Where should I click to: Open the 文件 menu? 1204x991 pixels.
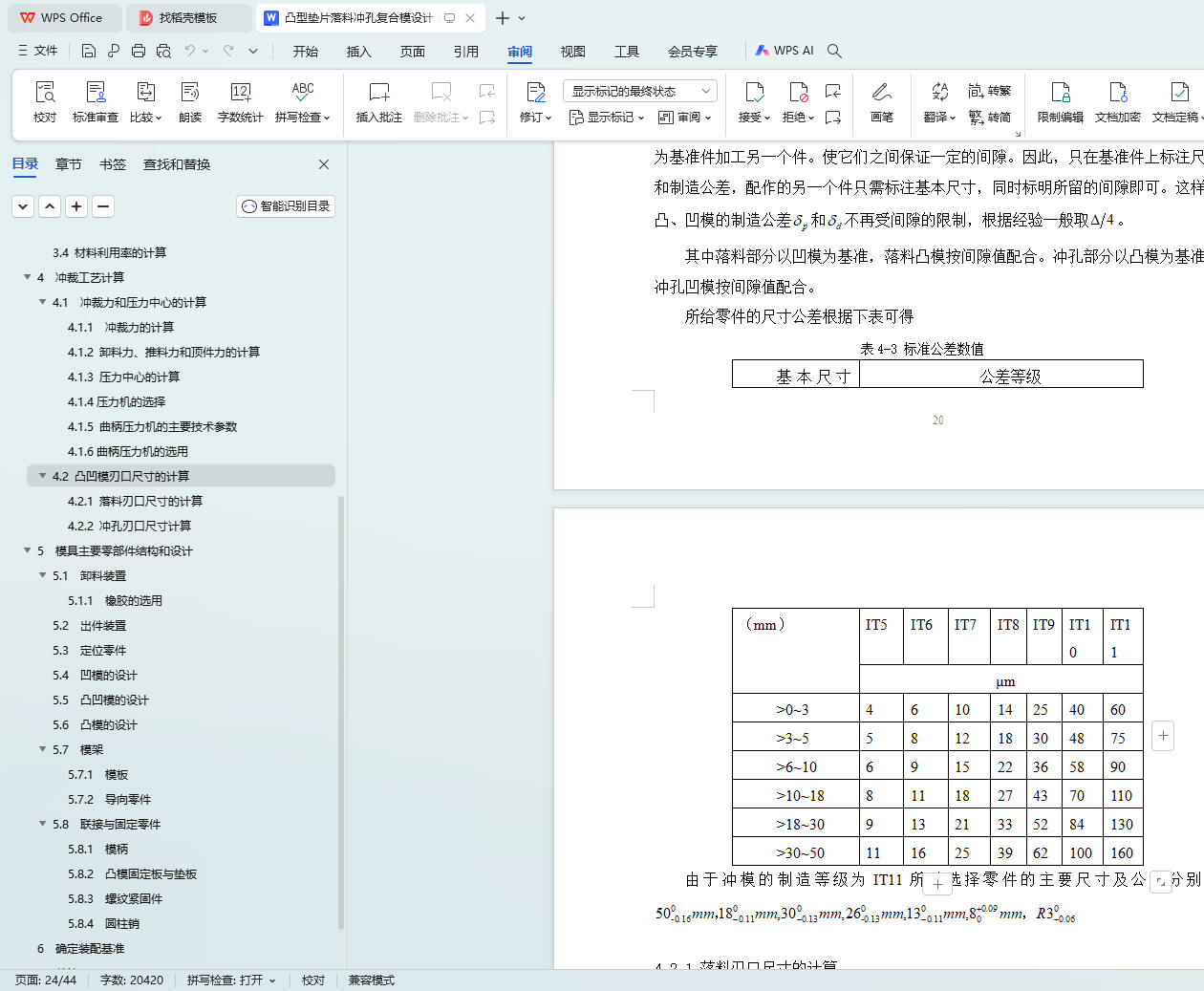pyautogui.click(x=38, y=51)
